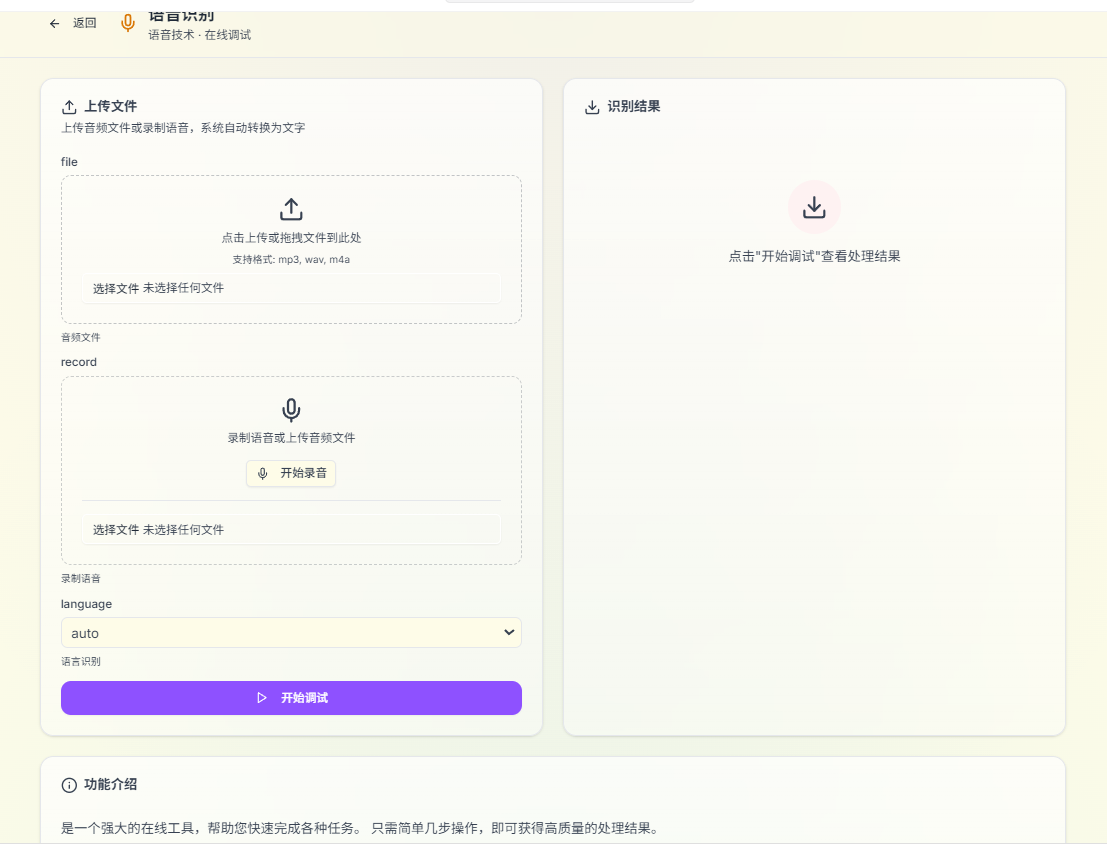Viewport: 1107px width, 844px height.
Task: Click the small mic icon inside 开始录音
Action: 263,473
